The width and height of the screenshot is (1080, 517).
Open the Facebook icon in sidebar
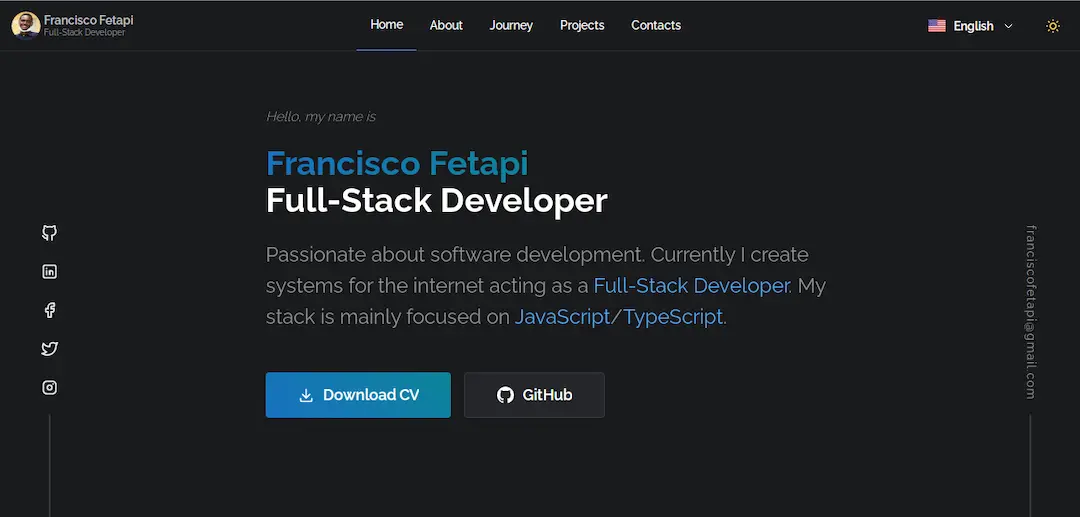[49, 310]
